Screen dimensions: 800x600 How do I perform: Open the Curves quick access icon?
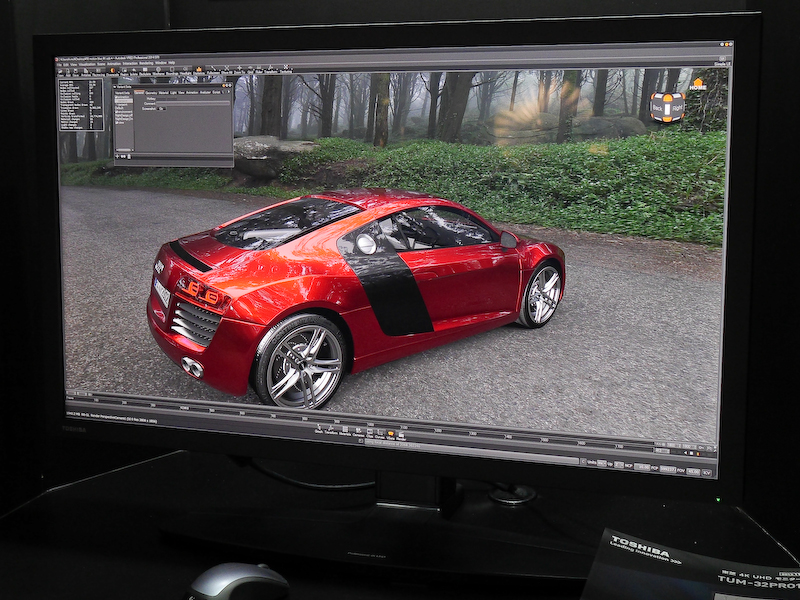click(380, 435)
